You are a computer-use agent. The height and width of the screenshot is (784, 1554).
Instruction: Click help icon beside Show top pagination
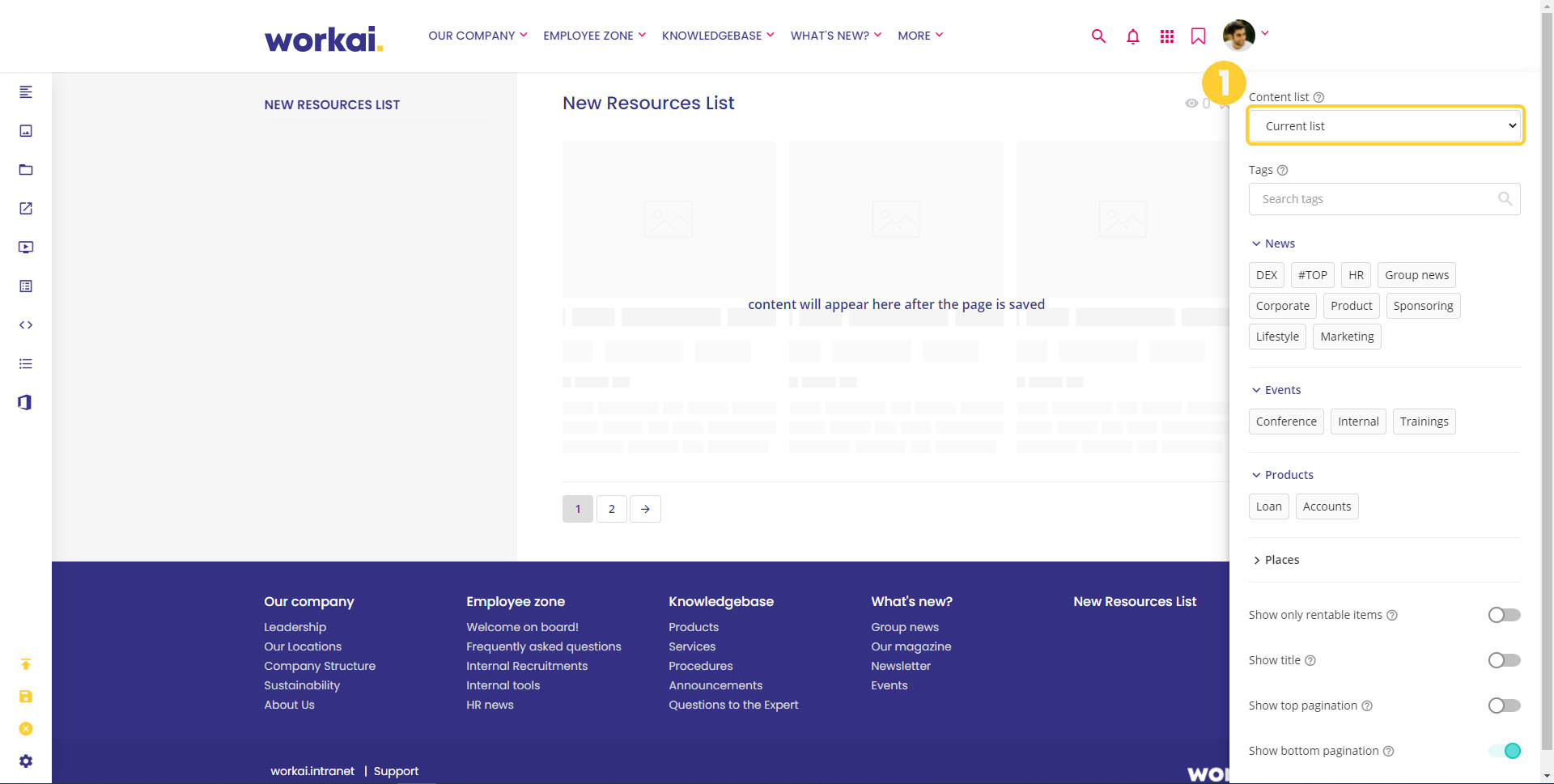tap(1367, 706)
